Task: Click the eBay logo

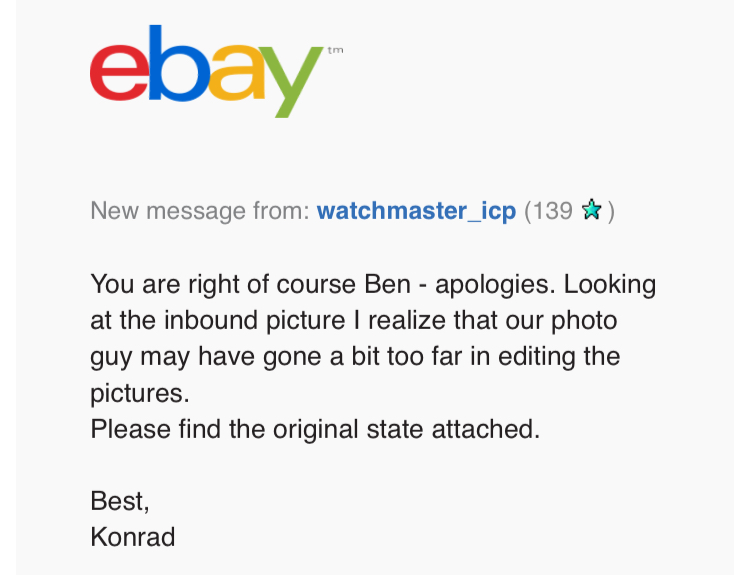Action: pos(205,70)
